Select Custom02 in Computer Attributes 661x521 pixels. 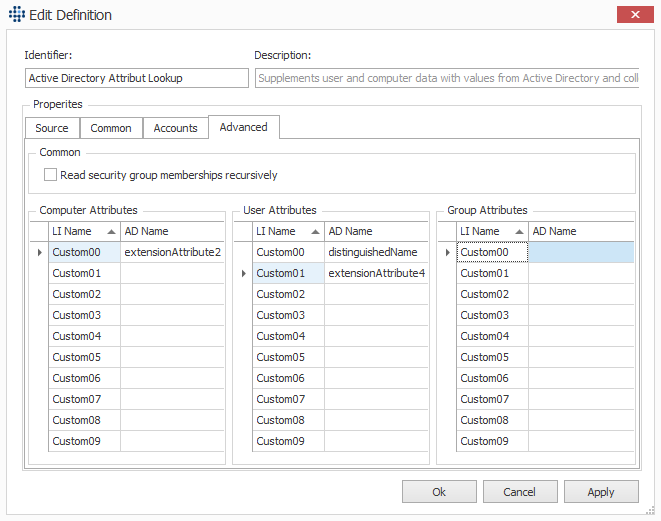84,294
